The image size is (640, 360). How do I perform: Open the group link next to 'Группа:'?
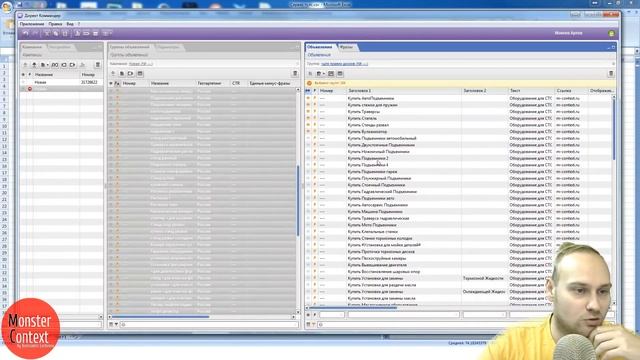coord(344,64)
